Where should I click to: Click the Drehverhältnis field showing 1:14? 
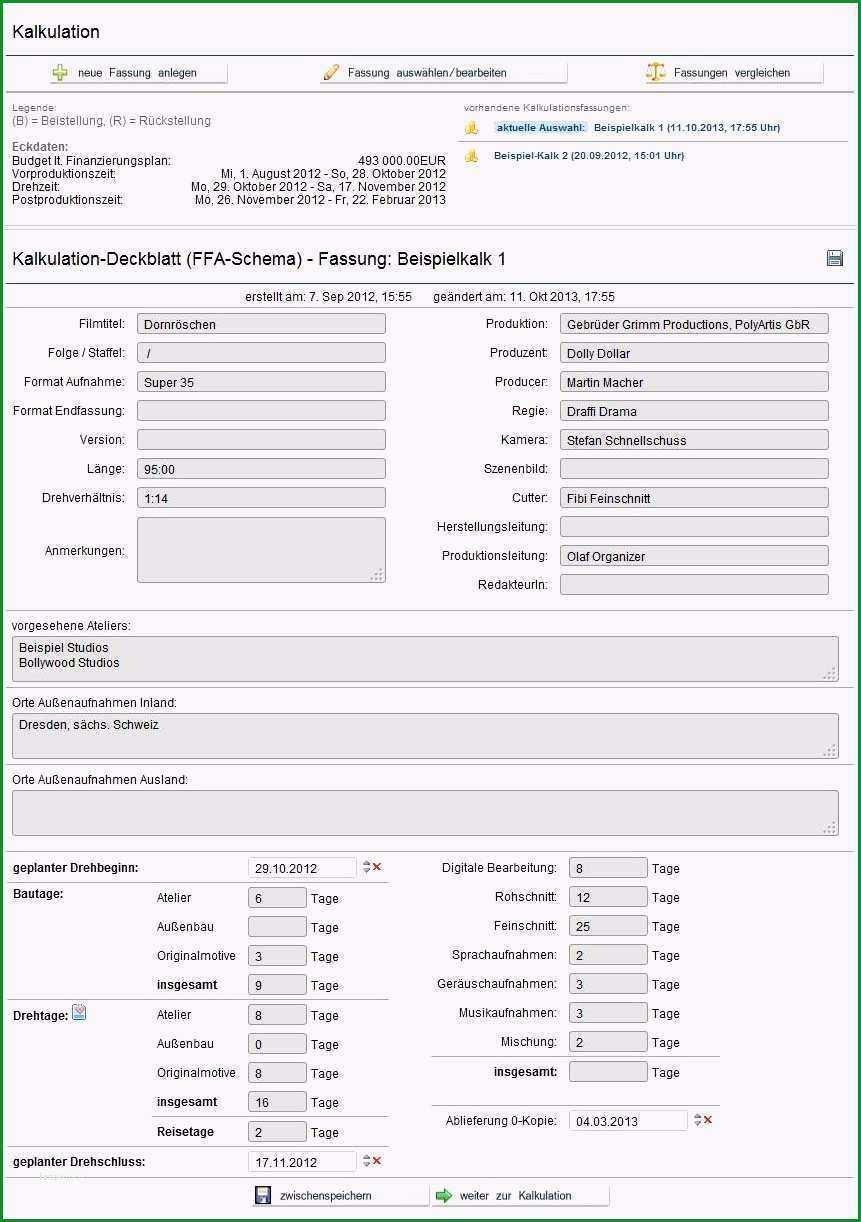[x=261, y=498]
